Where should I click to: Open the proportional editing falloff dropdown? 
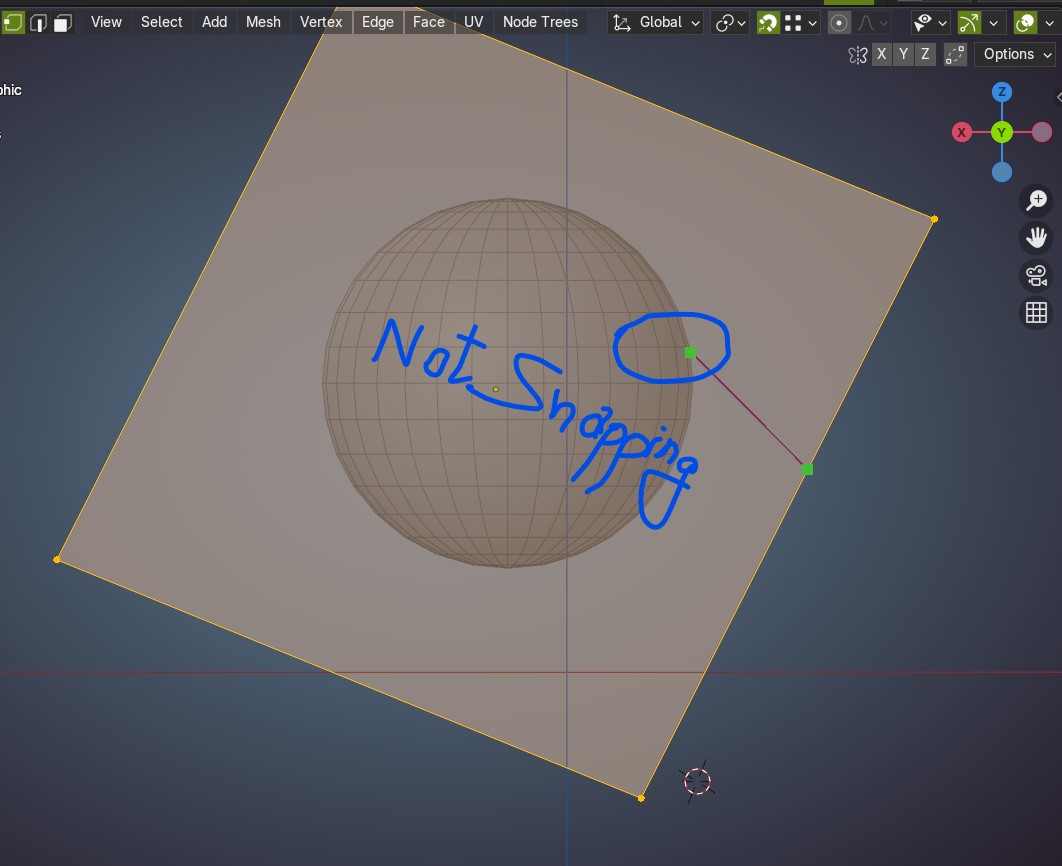tap(872, 23)
